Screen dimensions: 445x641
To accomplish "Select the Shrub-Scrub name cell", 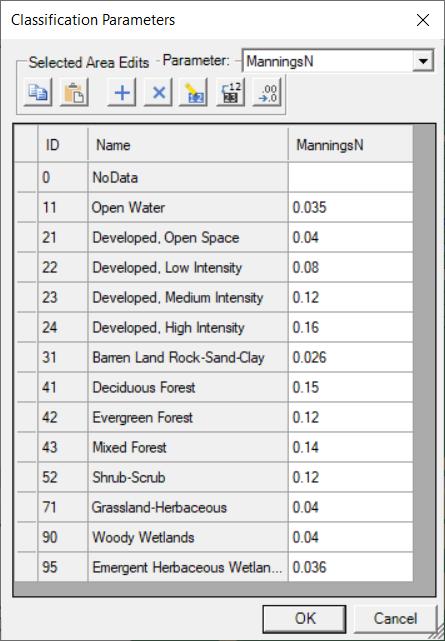I will [188, 477].
